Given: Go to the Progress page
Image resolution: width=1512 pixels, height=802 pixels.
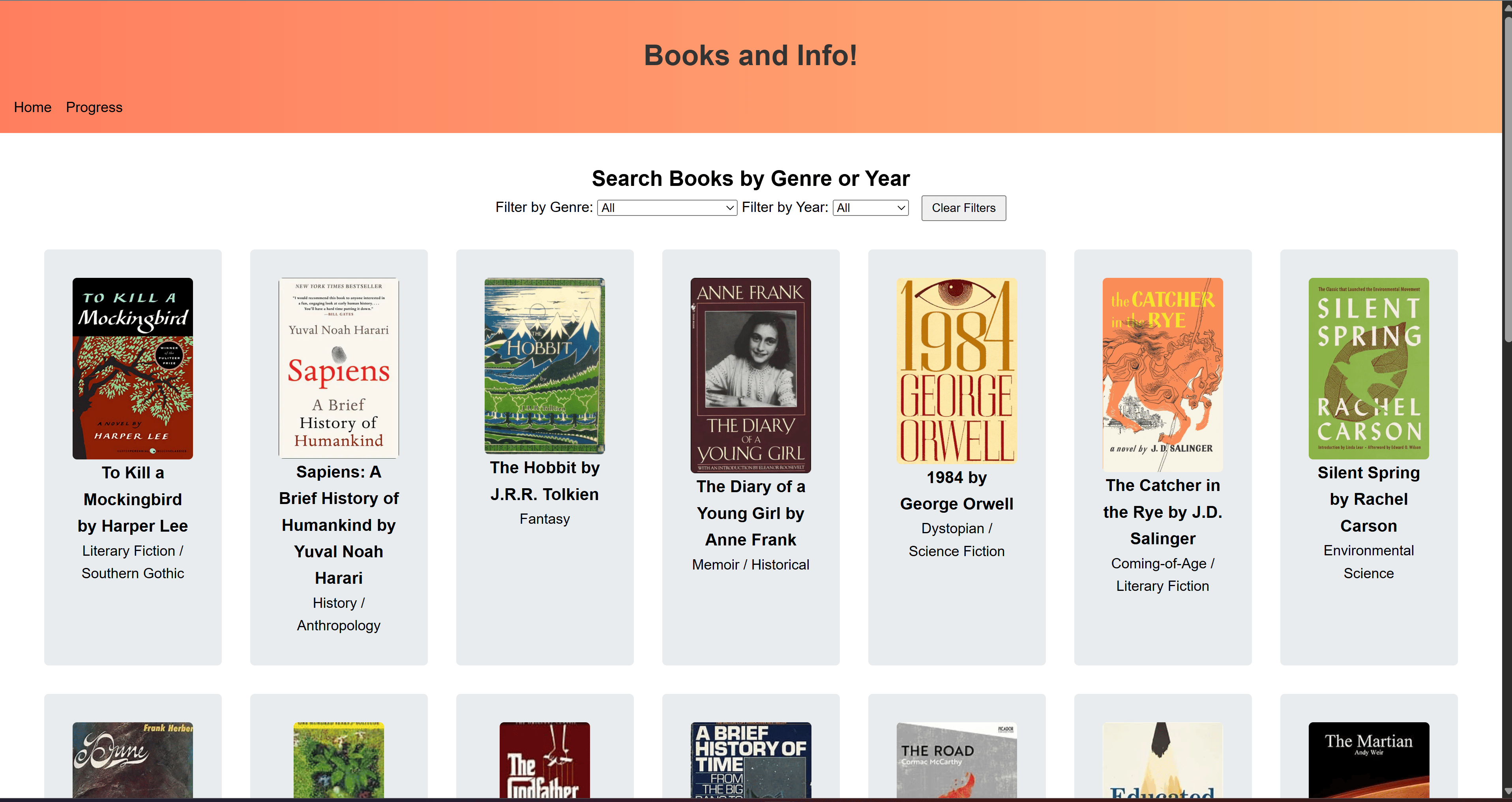Looking at the screenshot, I should click(94, 107).
